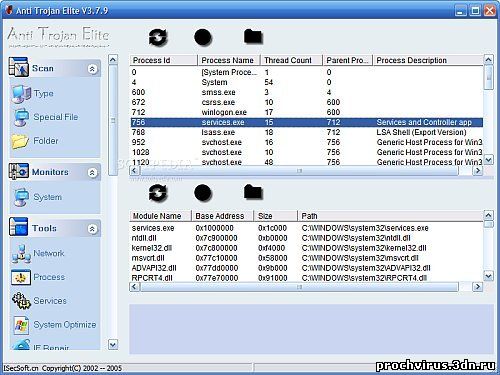
Task: Select the ntdll.dll module row
Action: pyautogui.click(x=306, y=238)
